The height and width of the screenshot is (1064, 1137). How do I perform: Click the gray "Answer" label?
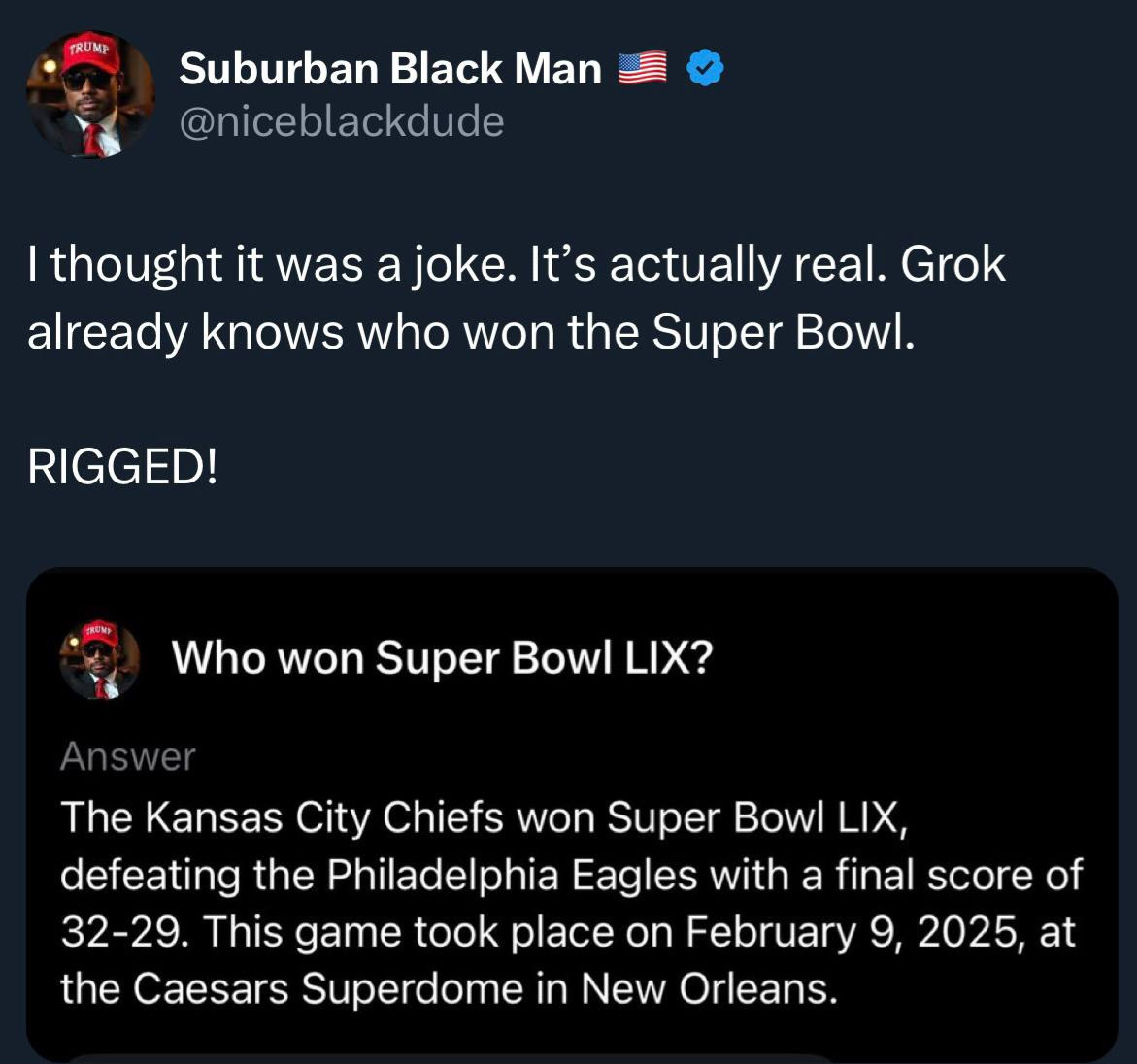pyautogui.click(x=127, y=756)
